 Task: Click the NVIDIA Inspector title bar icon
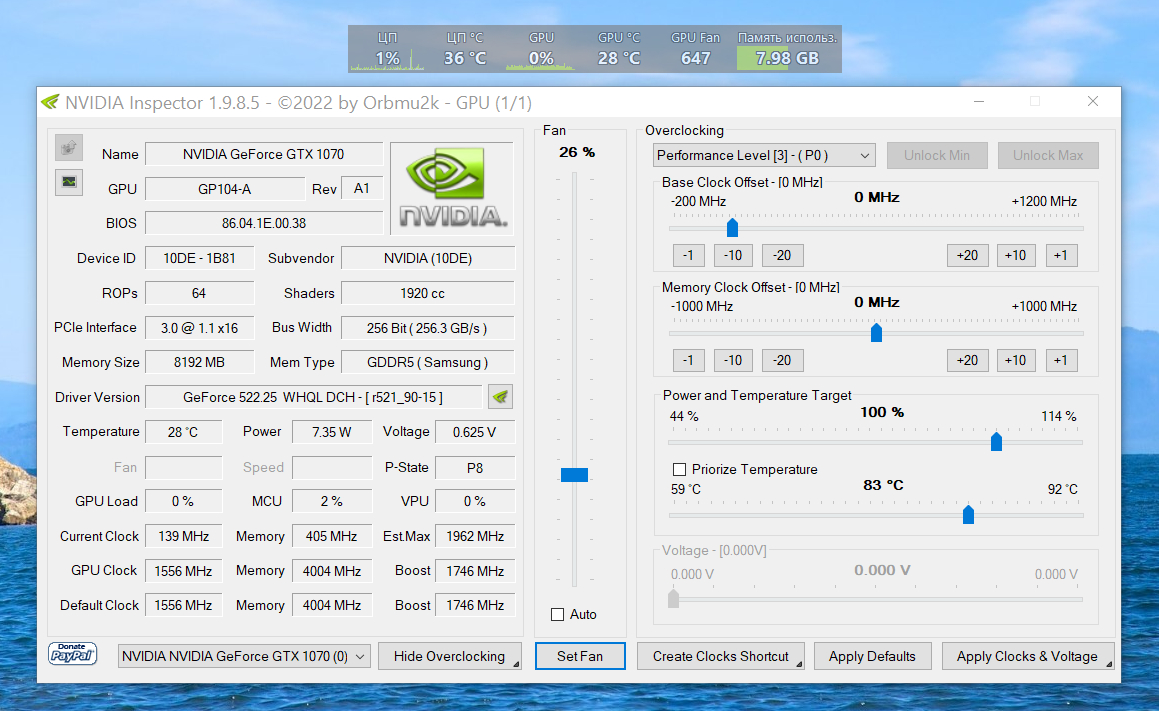coord(50,102)
